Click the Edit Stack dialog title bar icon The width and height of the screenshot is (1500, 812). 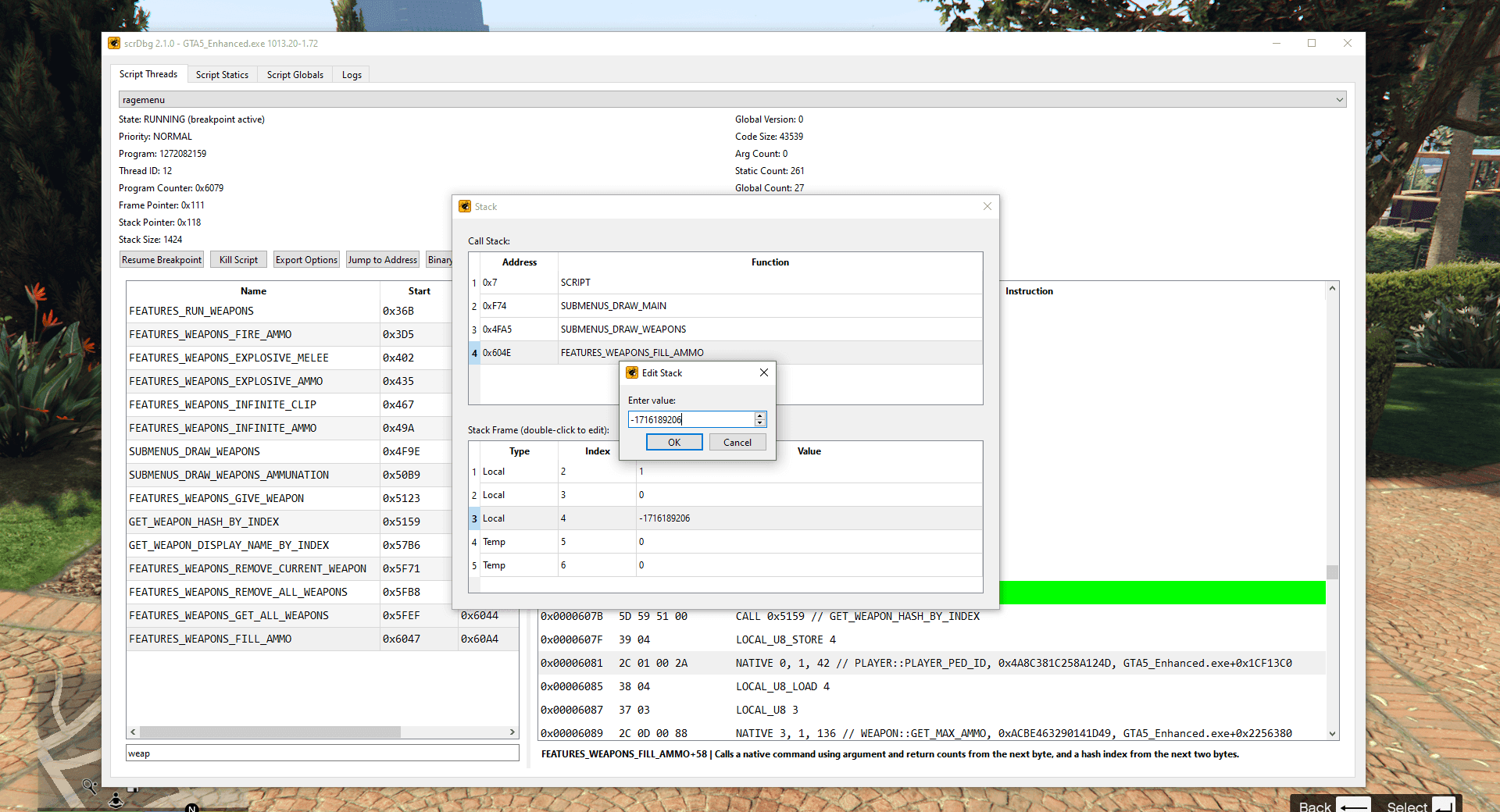(x=633, y=372)
